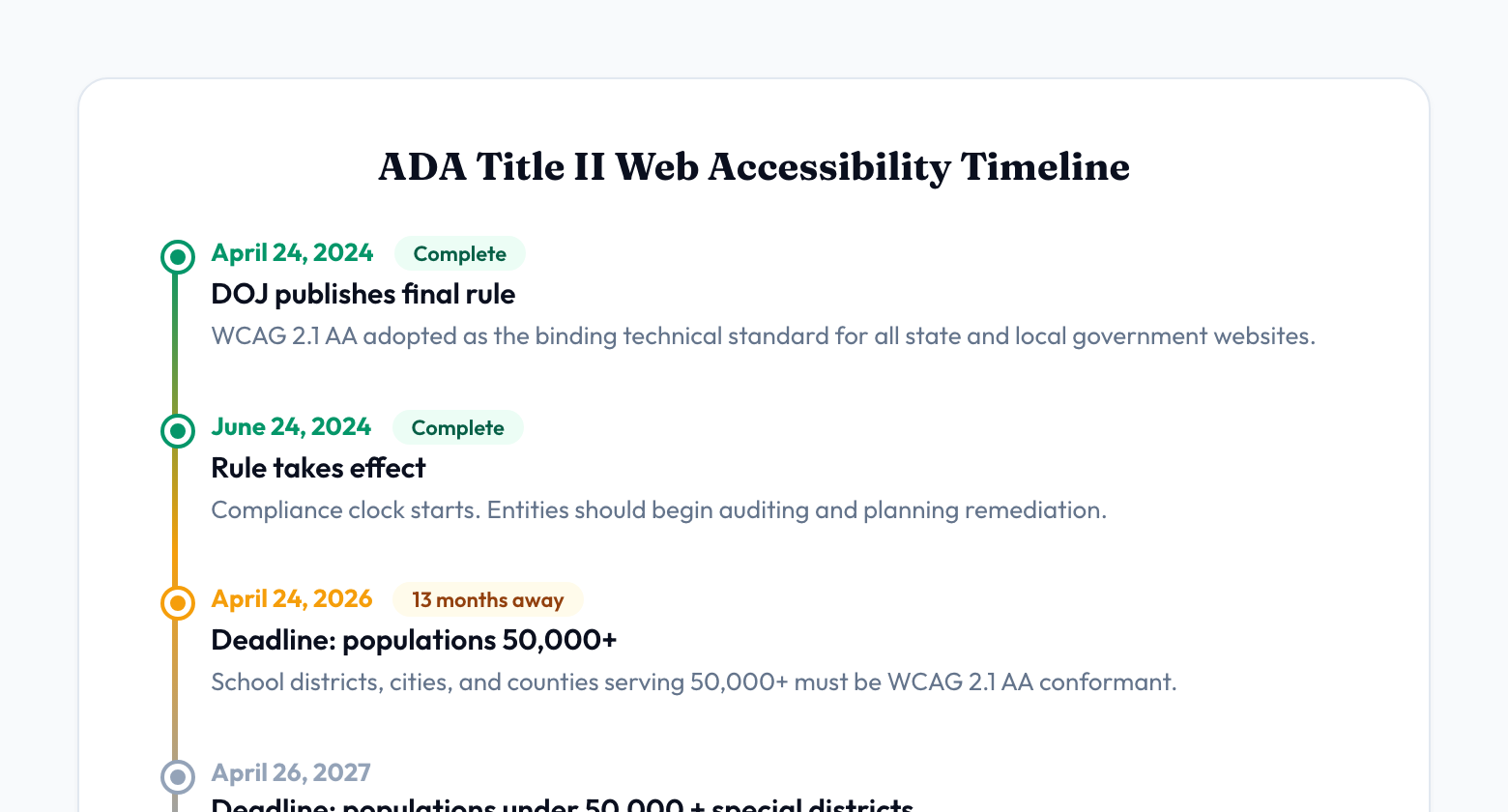Image resolution: width=1508 pixels, height=812 pixels.
Task: Click the gray April 26, 2027 date
Action: (291, 773)
